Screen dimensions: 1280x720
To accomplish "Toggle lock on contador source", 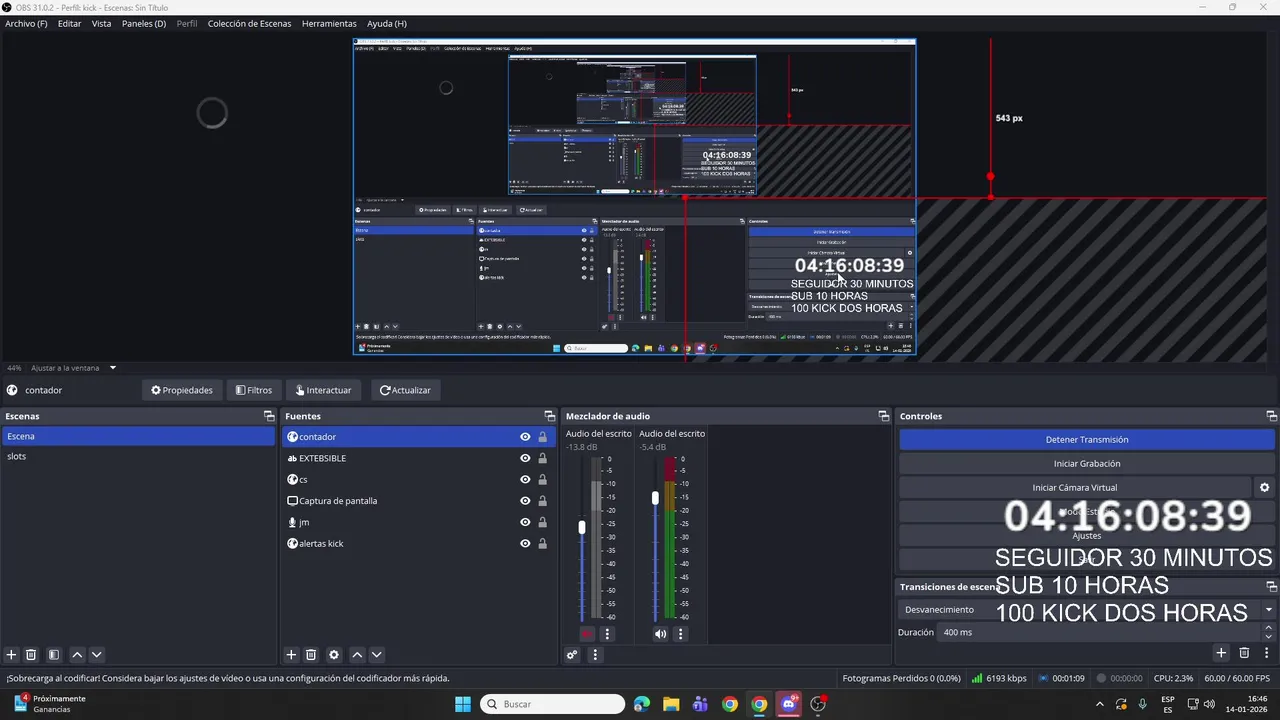I will 543,437.
